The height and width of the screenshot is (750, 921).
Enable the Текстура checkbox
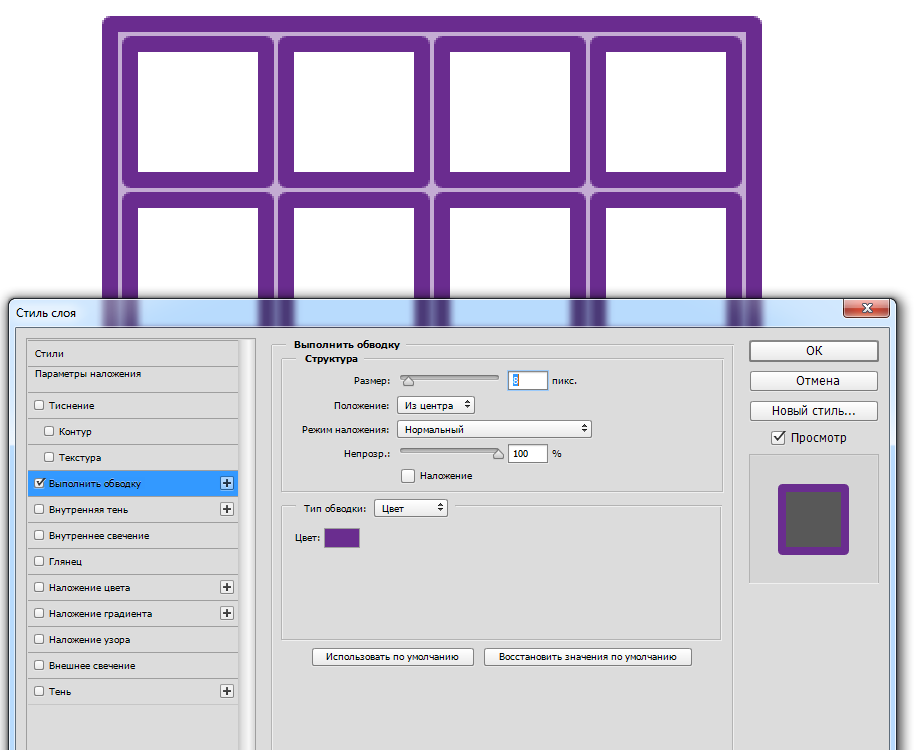(x=49, y=457)
